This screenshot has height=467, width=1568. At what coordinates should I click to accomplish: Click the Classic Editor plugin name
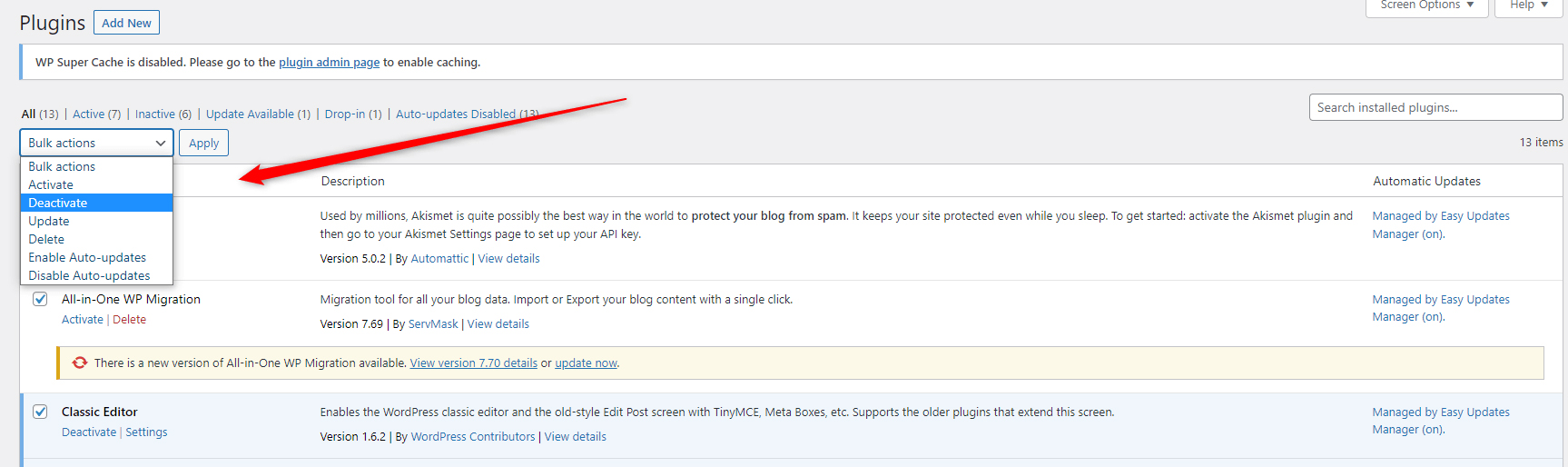100,412
